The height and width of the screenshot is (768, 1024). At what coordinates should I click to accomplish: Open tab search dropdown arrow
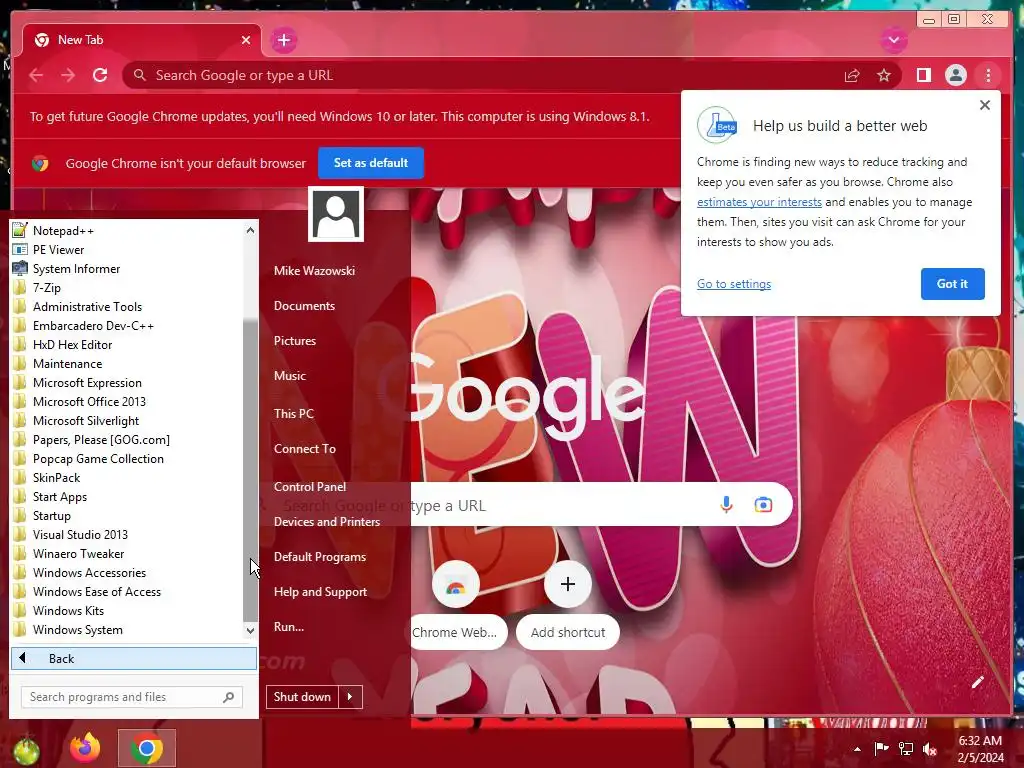(x=893, y=40)
